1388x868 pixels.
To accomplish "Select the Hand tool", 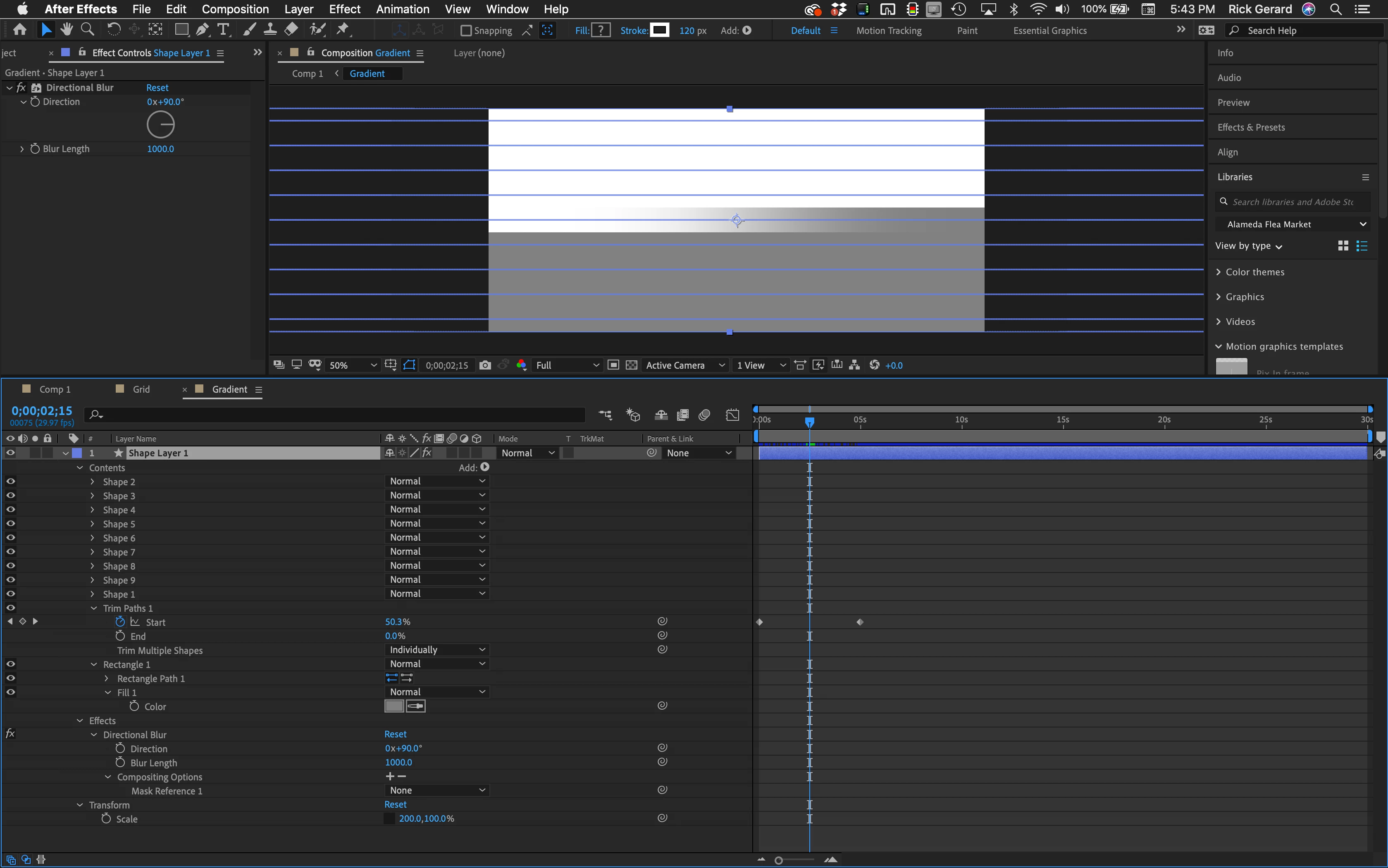I will point(67,30).
